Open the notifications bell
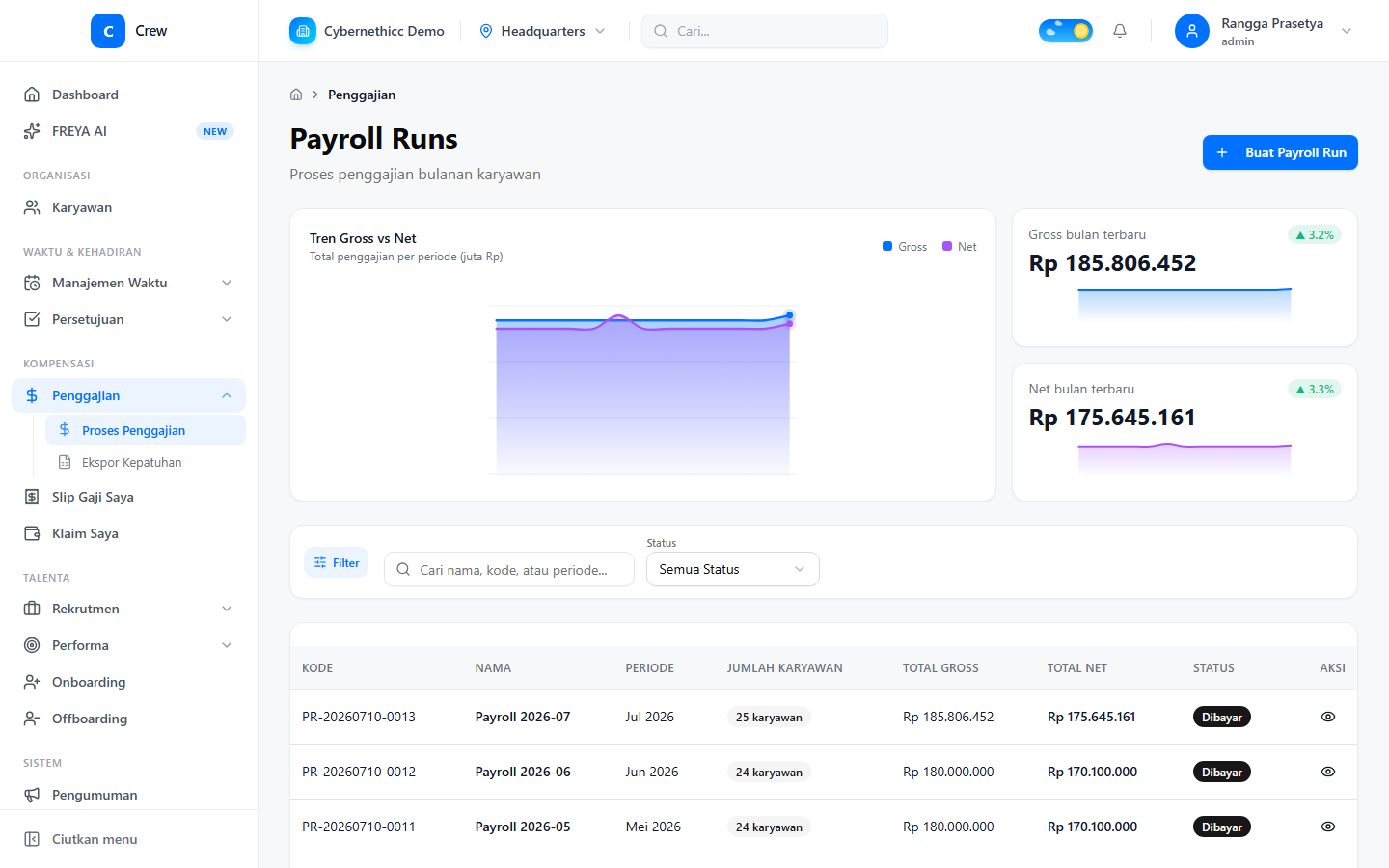 [x=1120, y=31]
